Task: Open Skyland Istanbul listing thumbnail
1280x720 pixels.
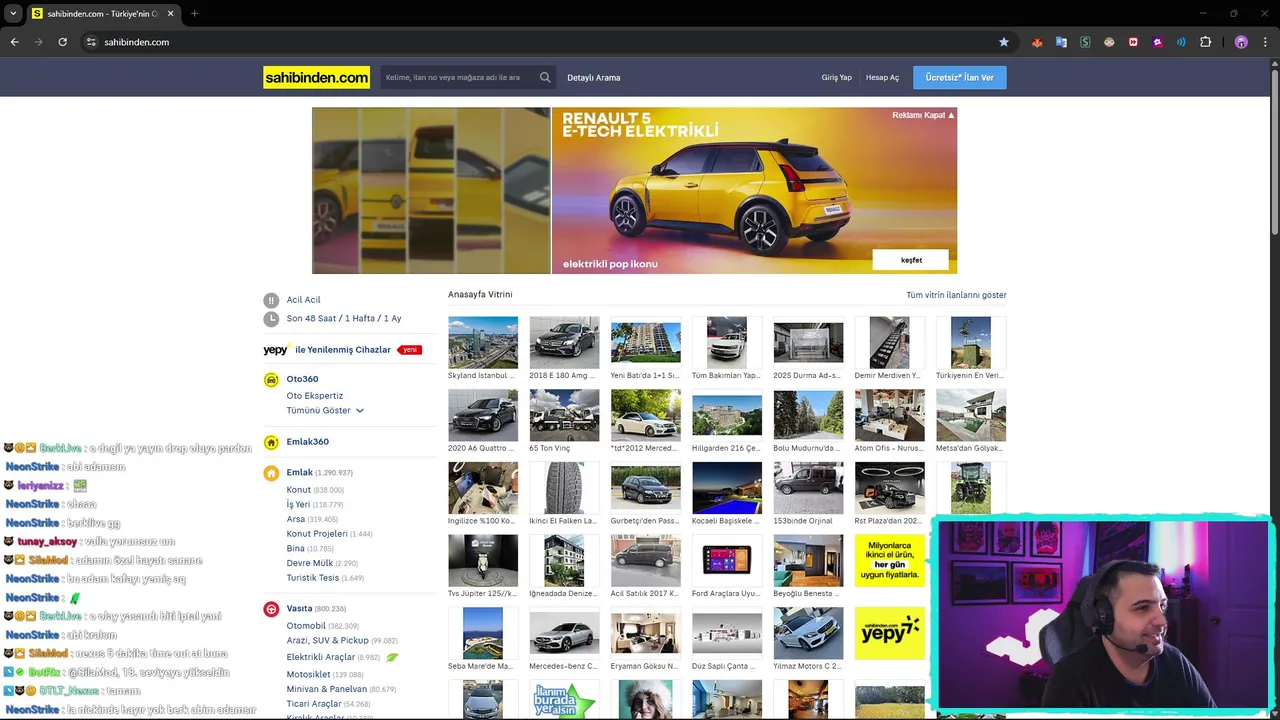Action: tap(483, 343)
